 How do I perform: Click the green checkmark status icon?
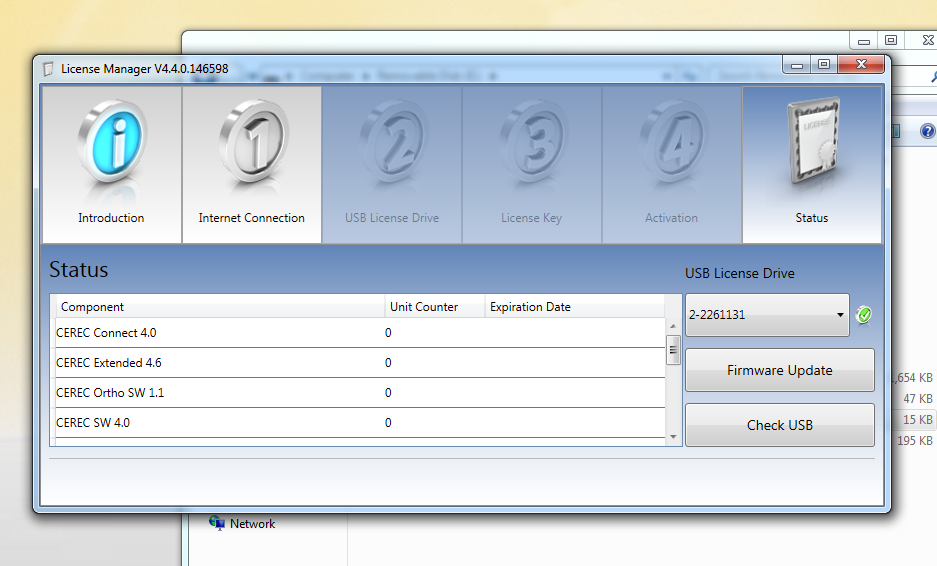[863, 314]
